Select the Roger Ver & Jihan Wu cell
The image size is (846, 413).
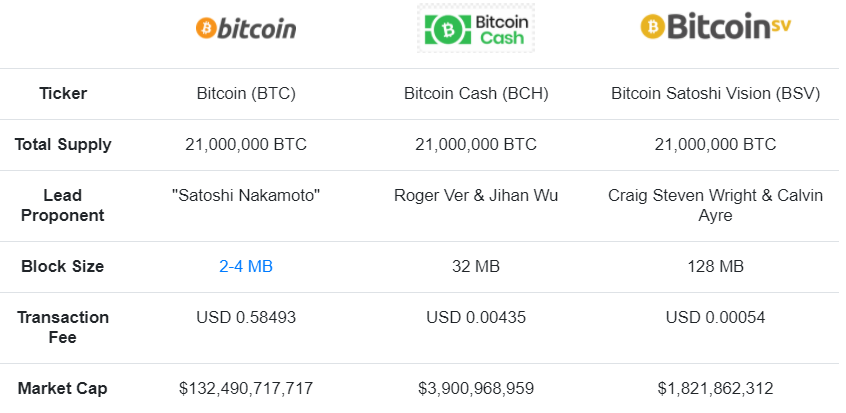click(x=476, y=196)
